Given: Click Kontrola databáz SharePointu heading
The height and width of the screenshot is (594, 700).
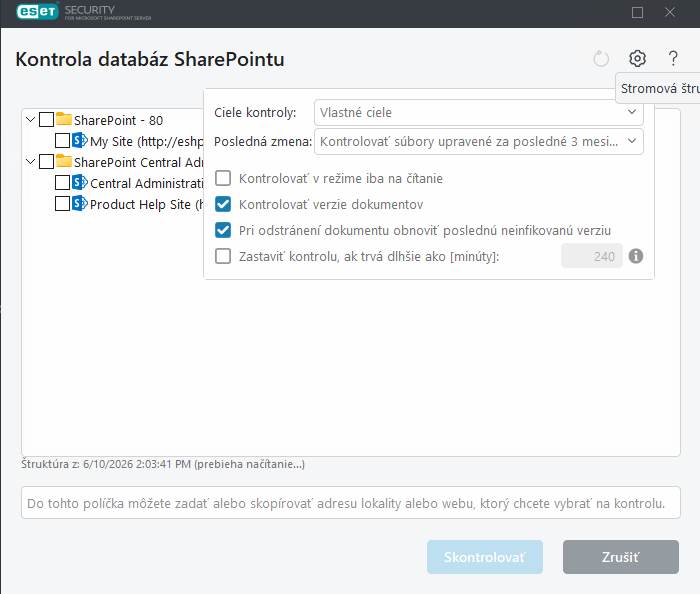Looking at the screenshot, I should click(150, 59).
